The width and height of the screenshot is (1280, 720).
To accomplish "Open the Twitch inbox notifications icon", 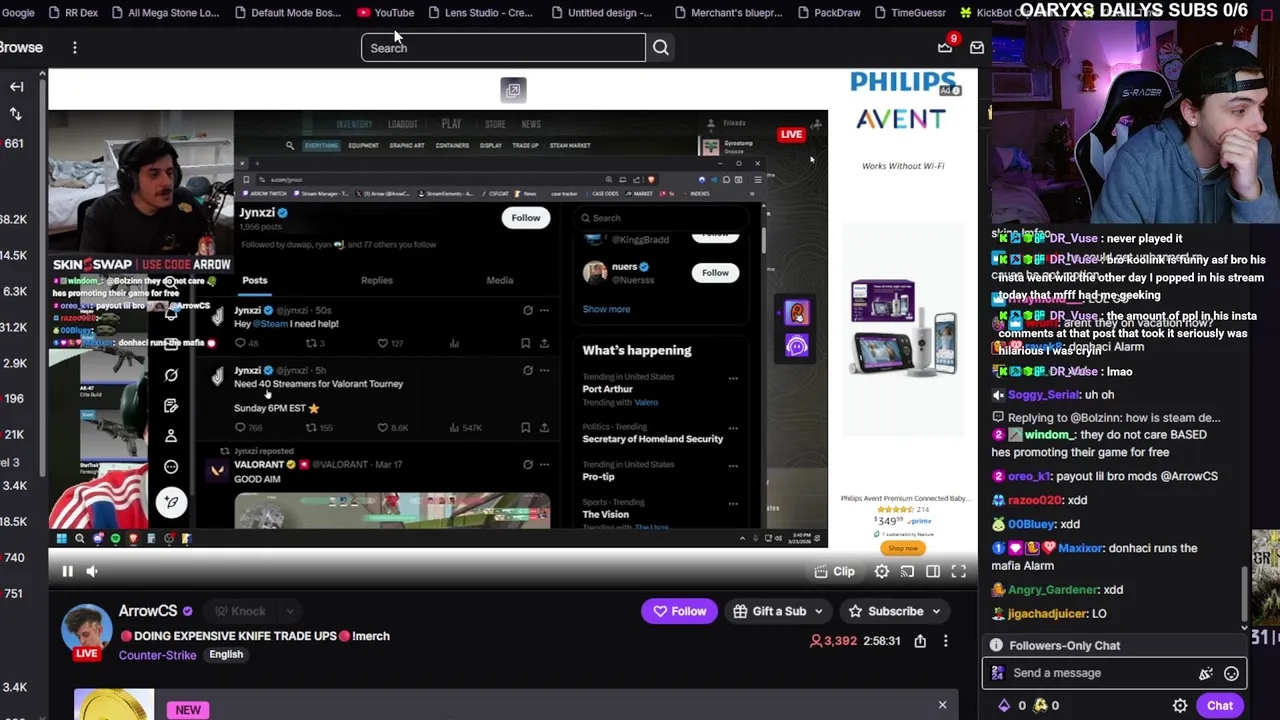I will 977,47.
